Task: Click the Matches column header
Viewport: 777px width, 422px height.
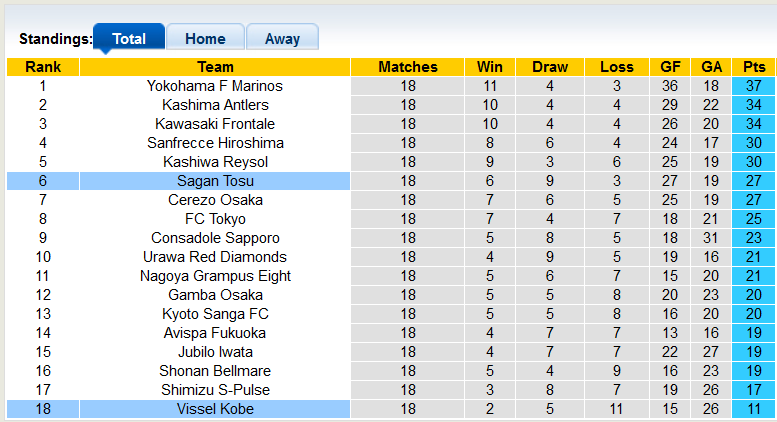Action: (408, 67)
